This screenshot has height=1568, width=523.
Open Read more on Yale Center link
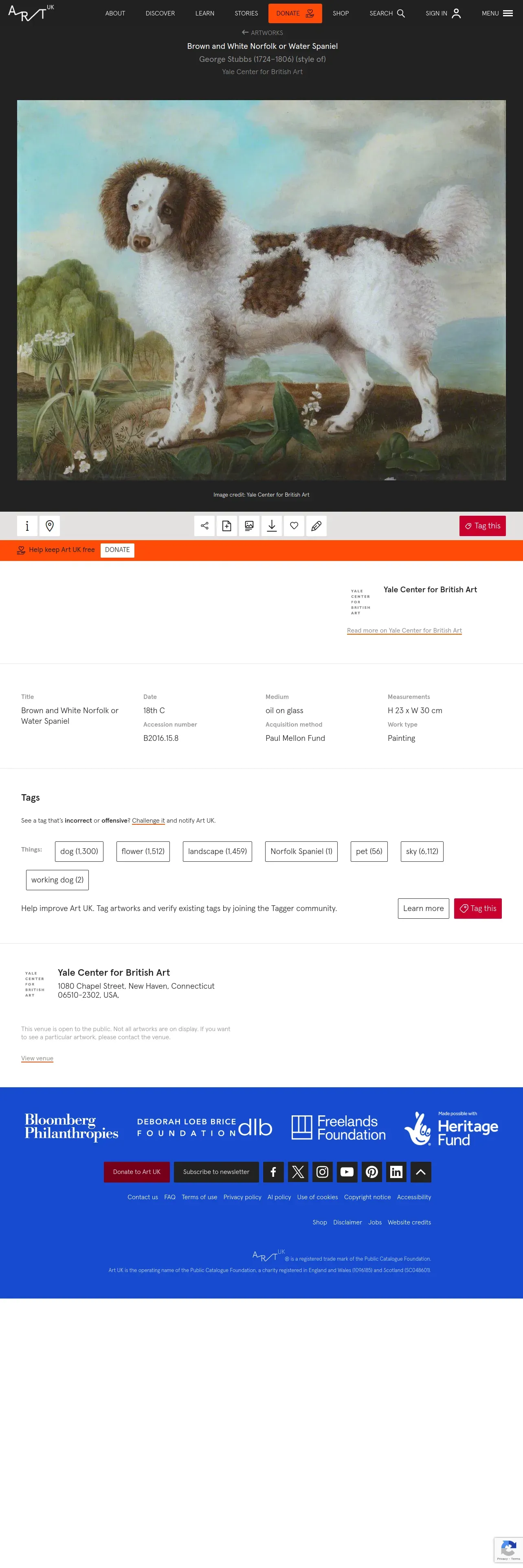(404, 631)
